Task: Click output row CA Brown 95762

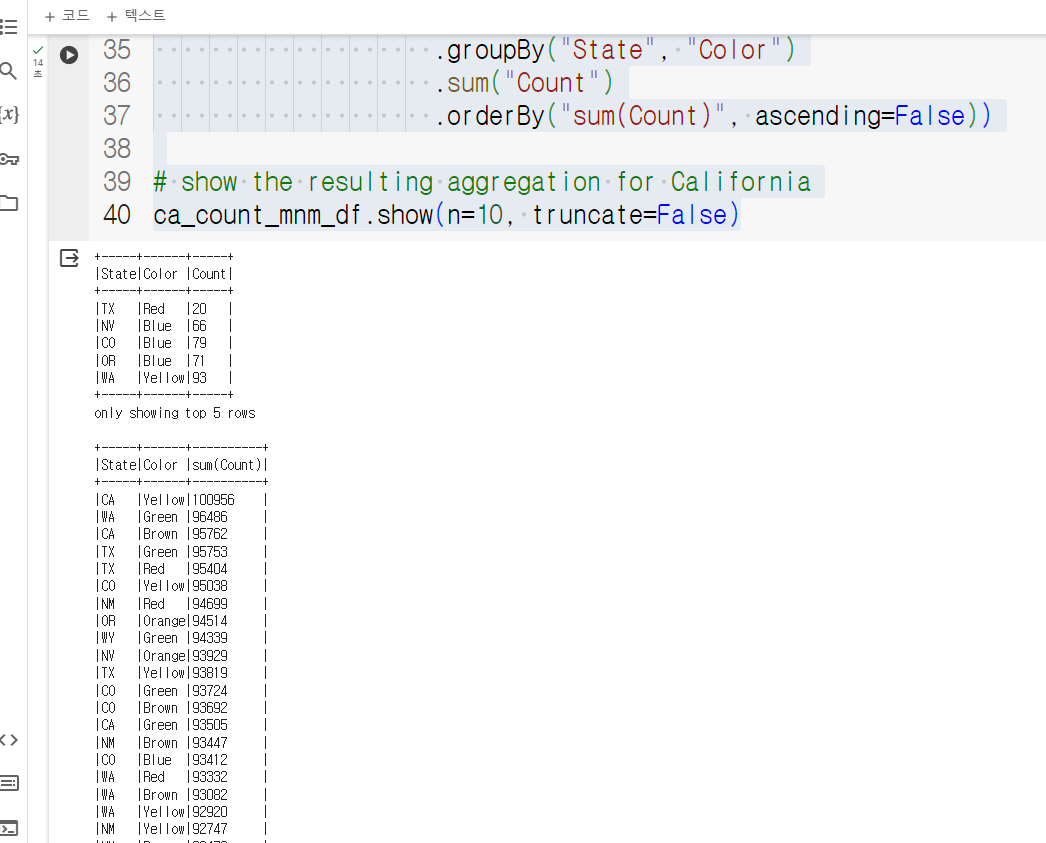Action: 181,534
